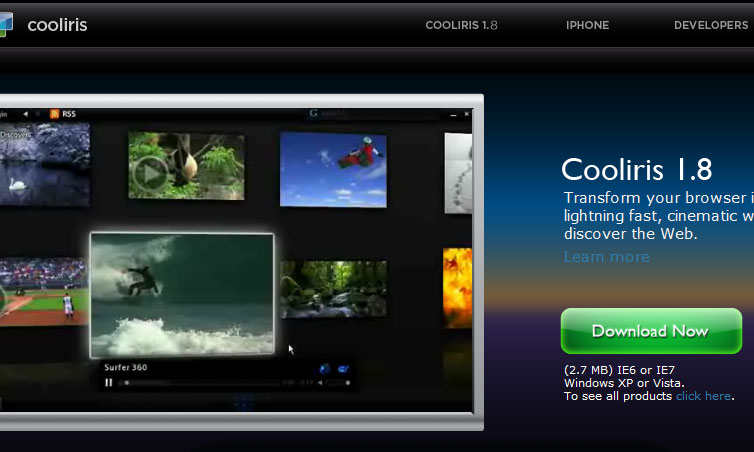The width and height of the screenshot is (754, 452).
Task: Click the cooliris brand name text
Action: 57,25
